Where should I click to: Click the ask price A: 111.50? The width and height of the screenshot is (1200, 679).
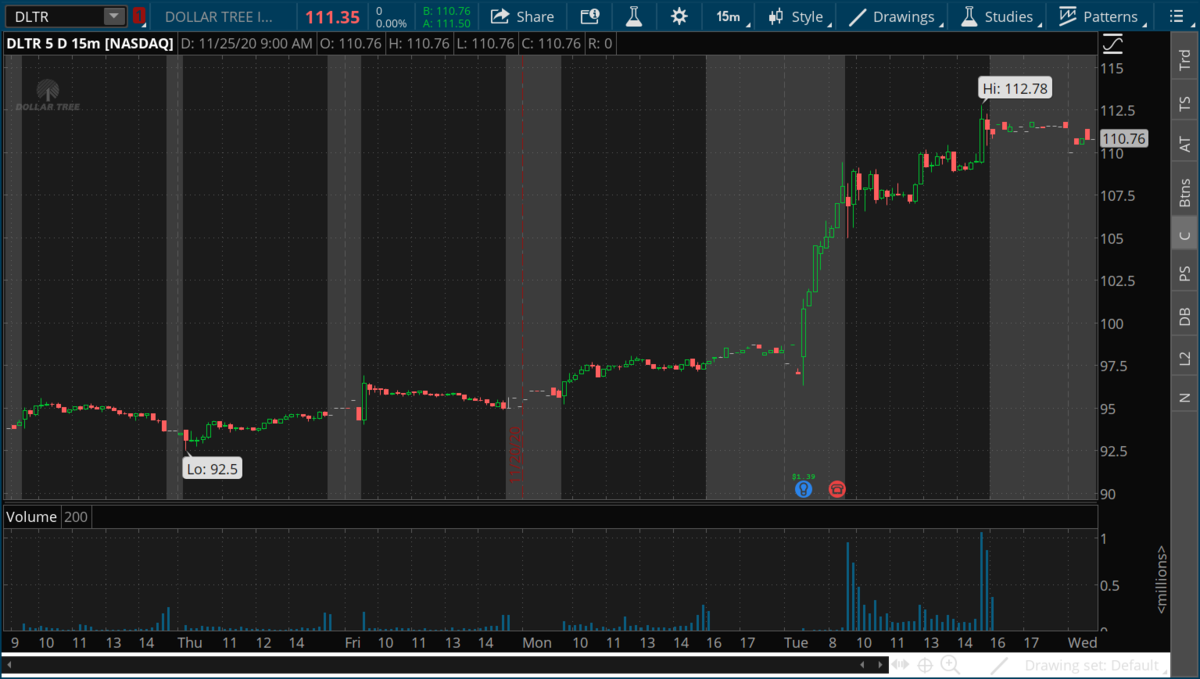click(x=446, y=23)
